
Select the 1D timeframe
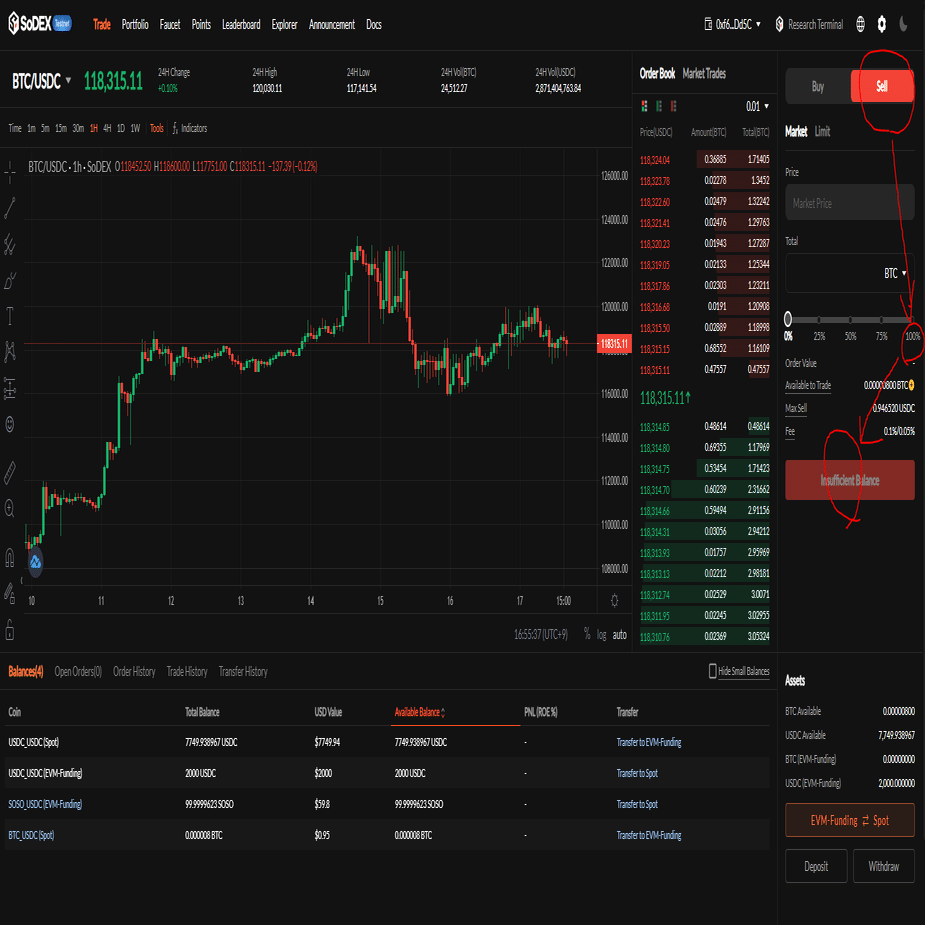coord(121,128)
